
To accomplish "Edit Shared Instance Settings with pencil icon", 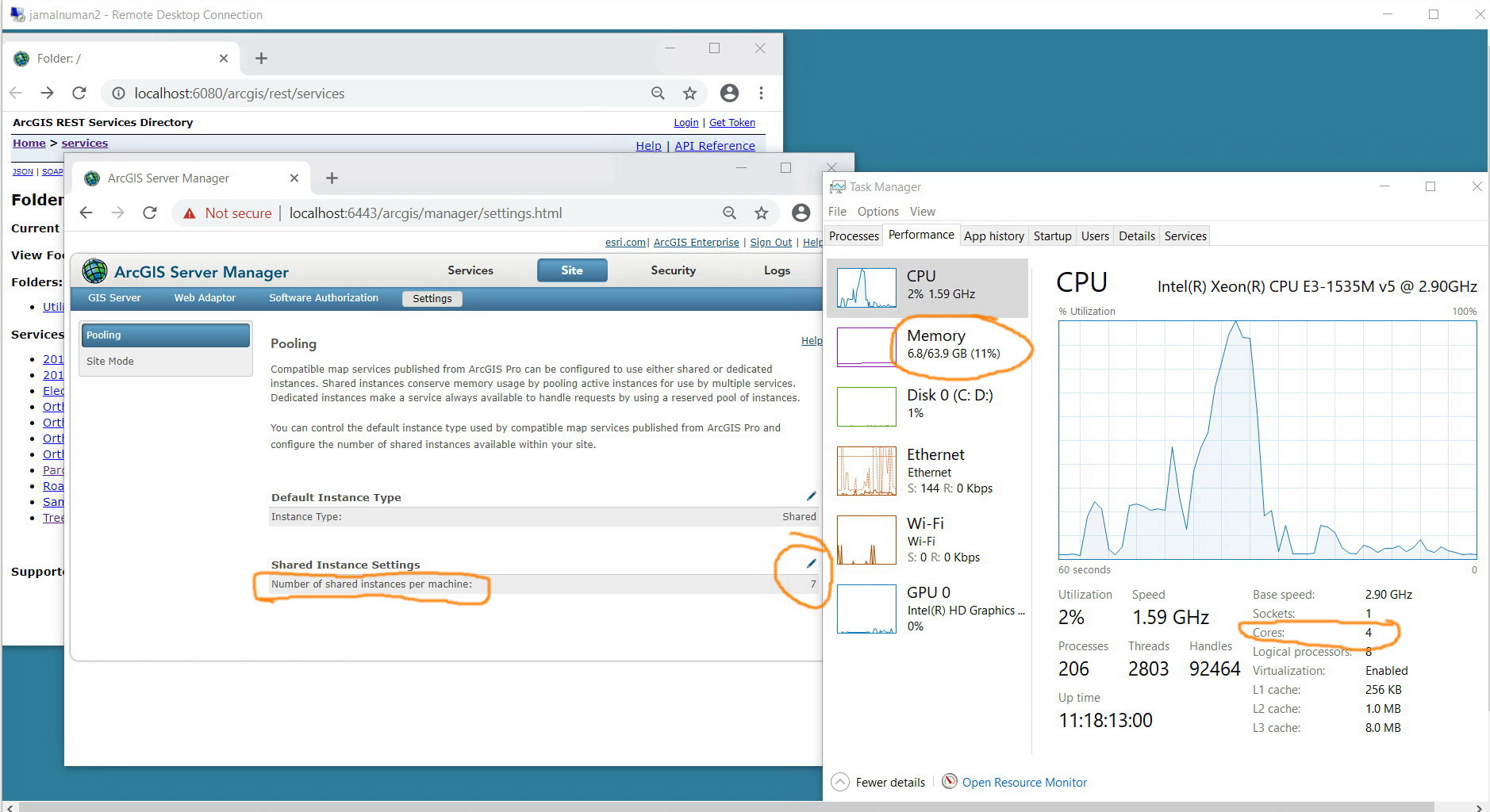I will coord(811,563).
